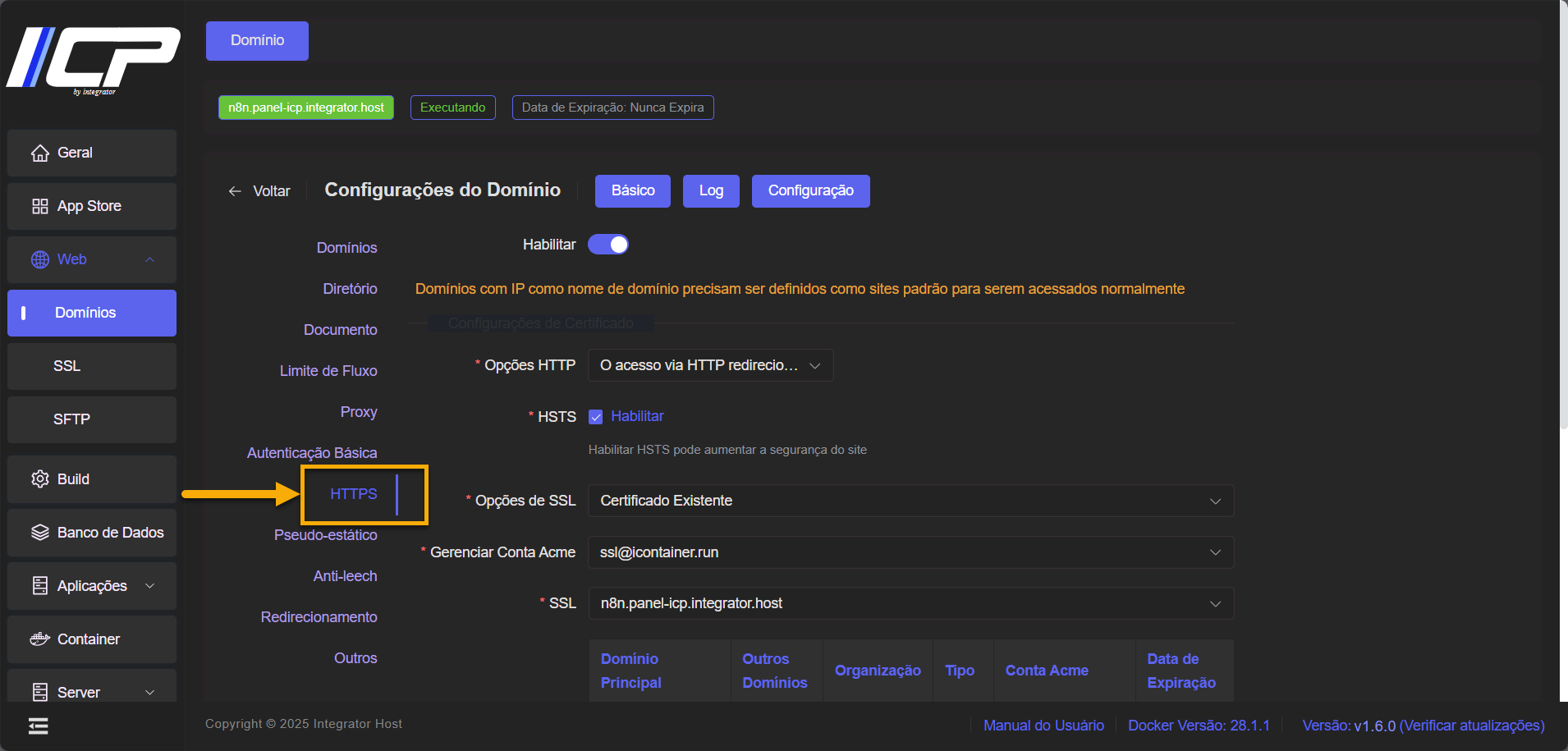Toggle the Habilitar domain switch

coord(608,245)
